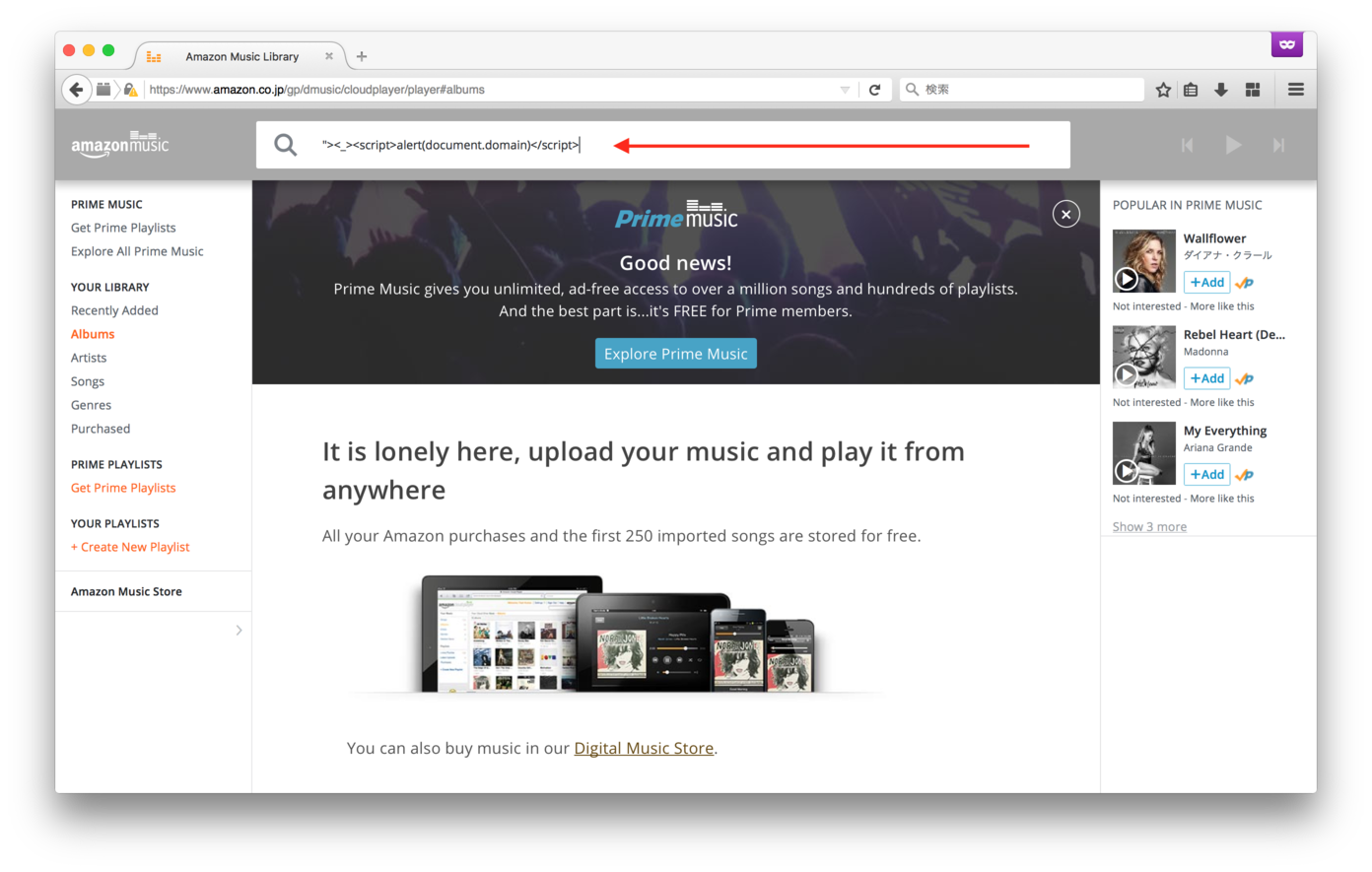Play the Wallflower album preview
1372x872 pixels.
point(1127,279)
